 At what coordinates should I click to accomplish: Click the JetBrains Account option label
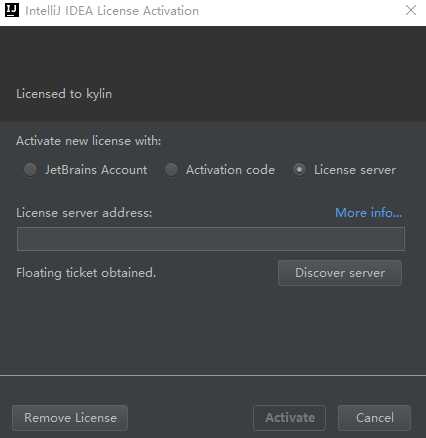point(96,170)
